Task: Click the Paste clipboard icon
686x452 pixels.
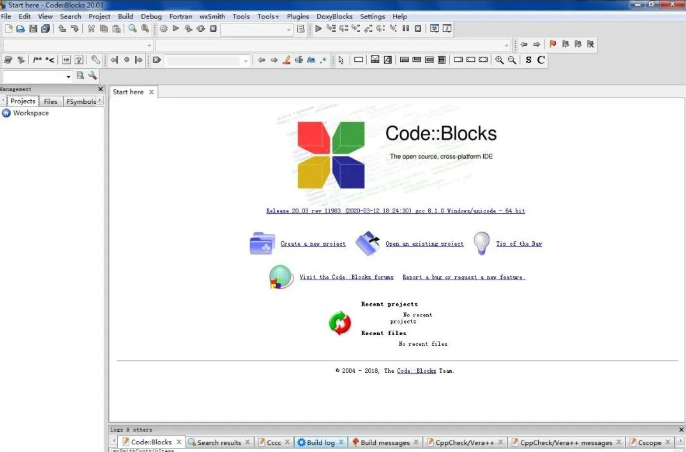Action: pos(116,29)
